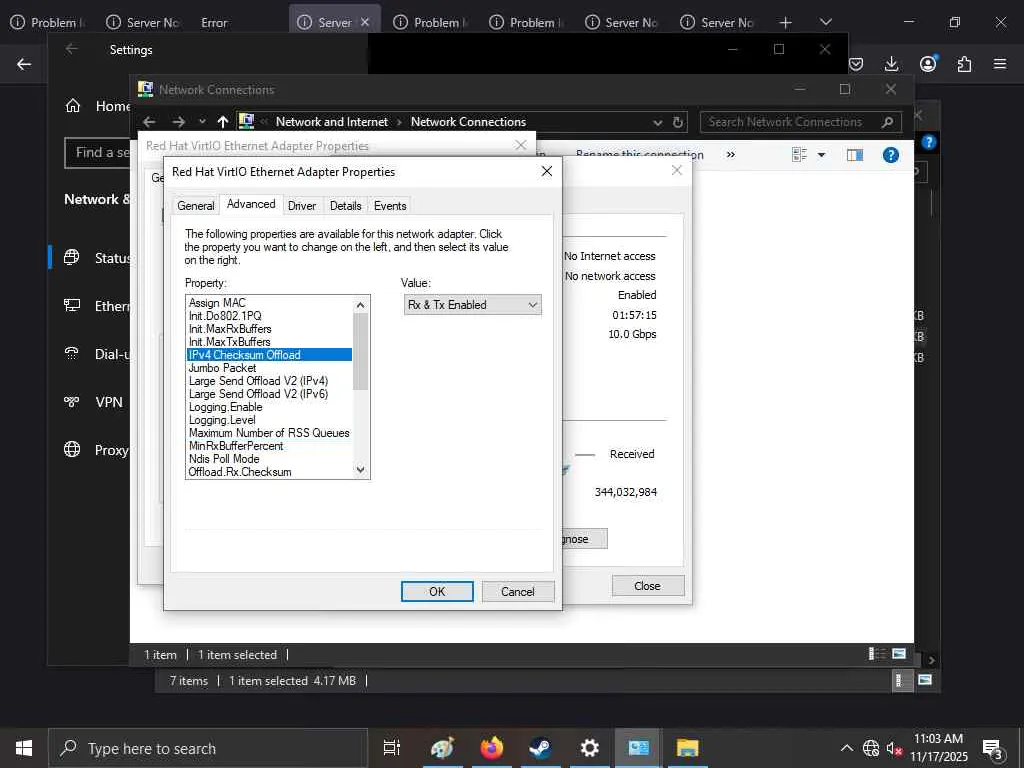Open a new browser tab
The height and width of the screenshot is (768, 1024).
click(x=786, y=23)
